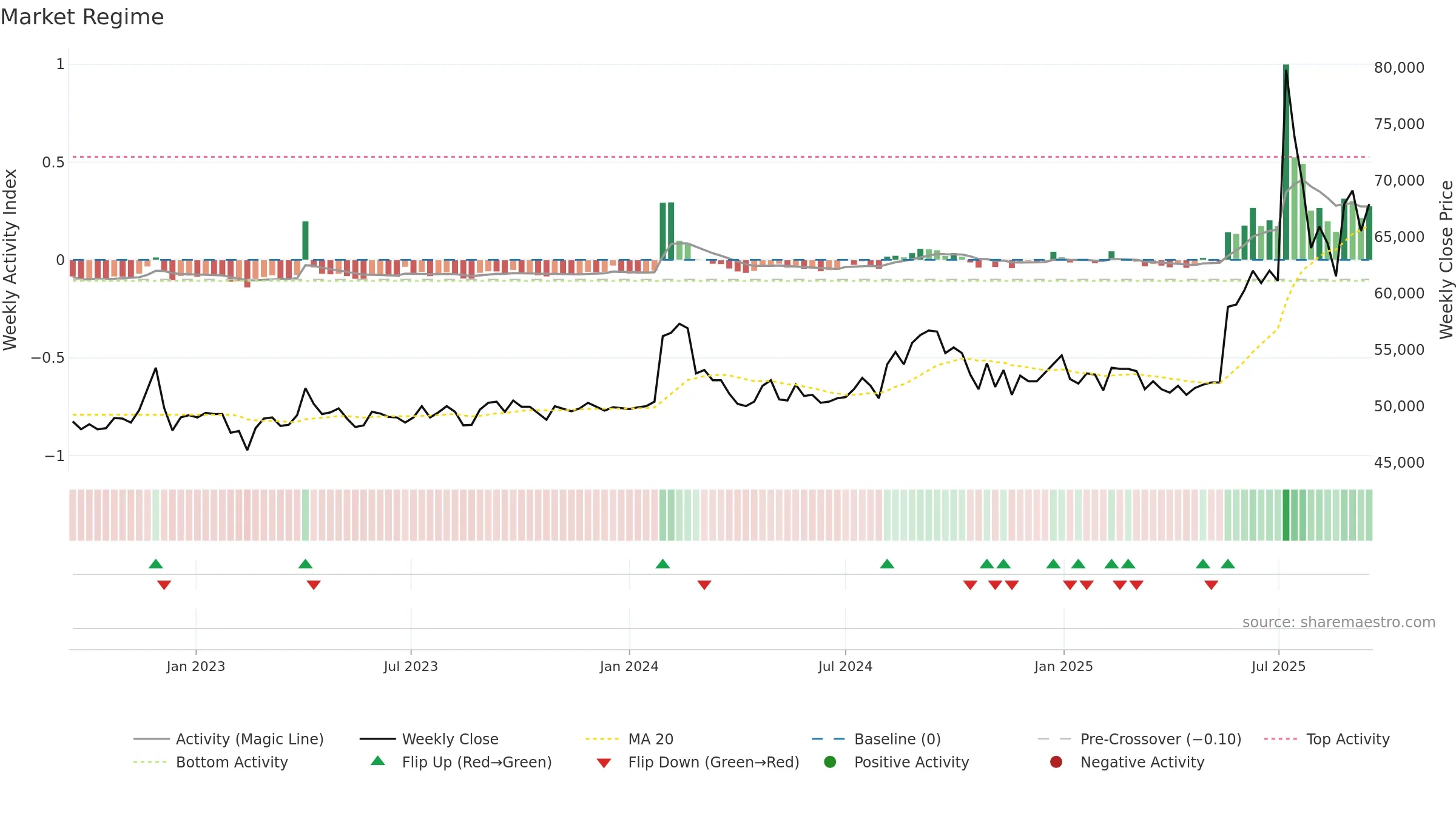The image size is (1456, 819).
Task: Select the earliest red flip-down triangle before Jan 2023
Action: [x=164, y=585]
